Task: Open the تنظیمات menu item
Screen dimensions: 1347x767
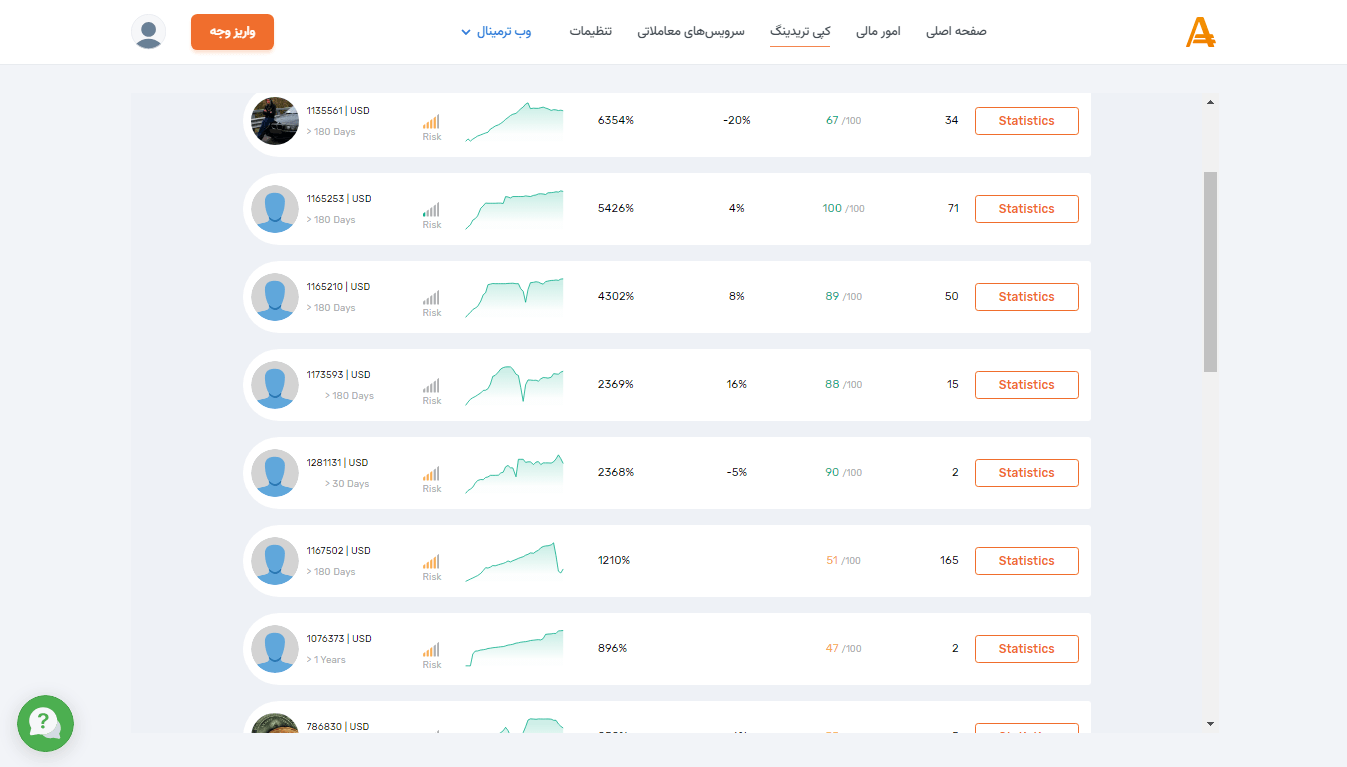Action: (591, 31)
